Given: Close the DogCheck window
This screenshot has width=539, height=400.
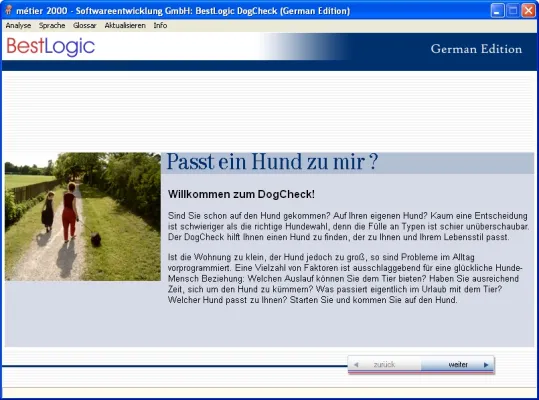Looking at the screenshot, I should click(x=528, y=11).
